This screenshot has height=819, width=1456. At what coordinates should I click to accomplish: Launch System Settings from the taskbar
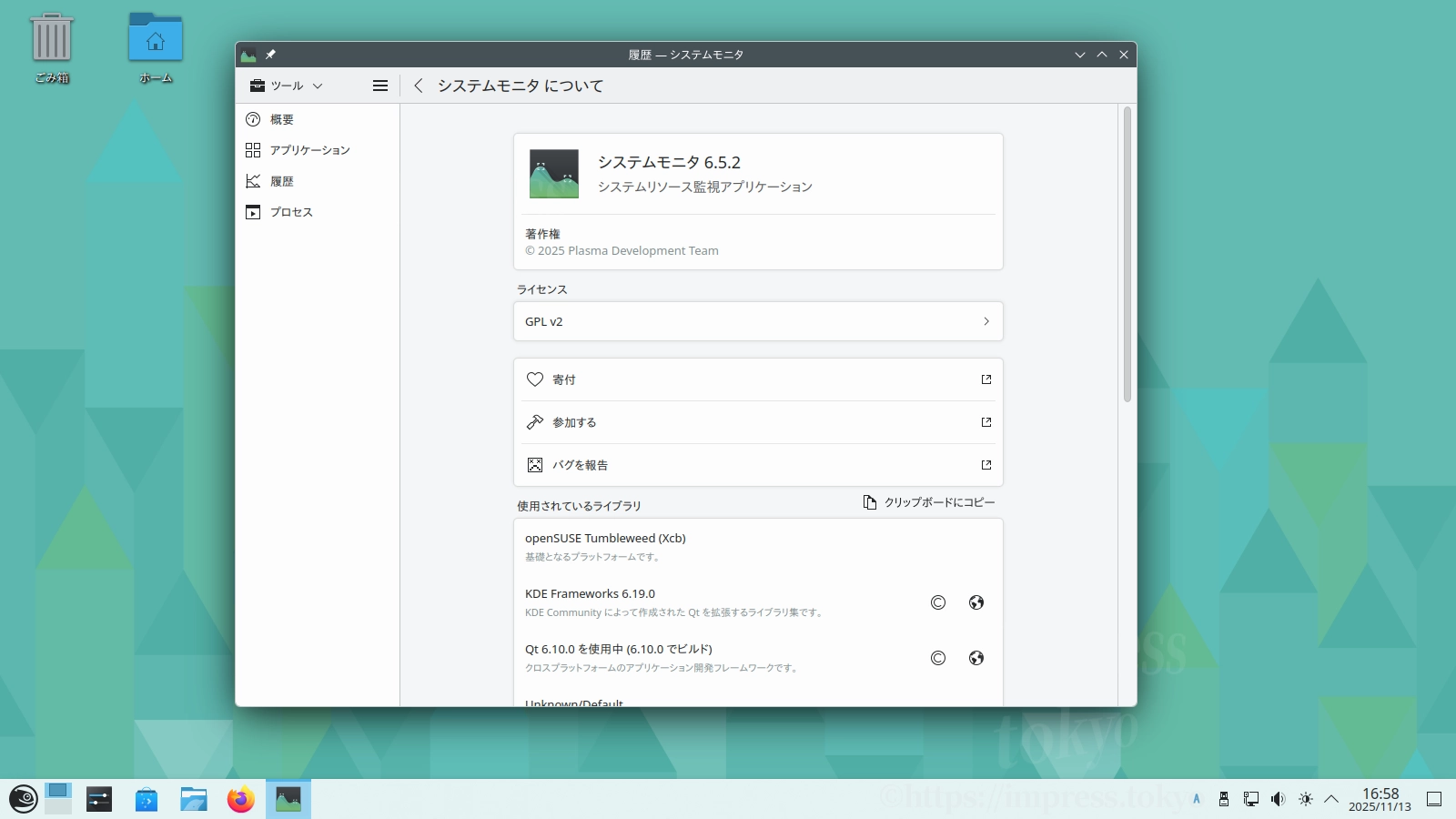[99, 799]
